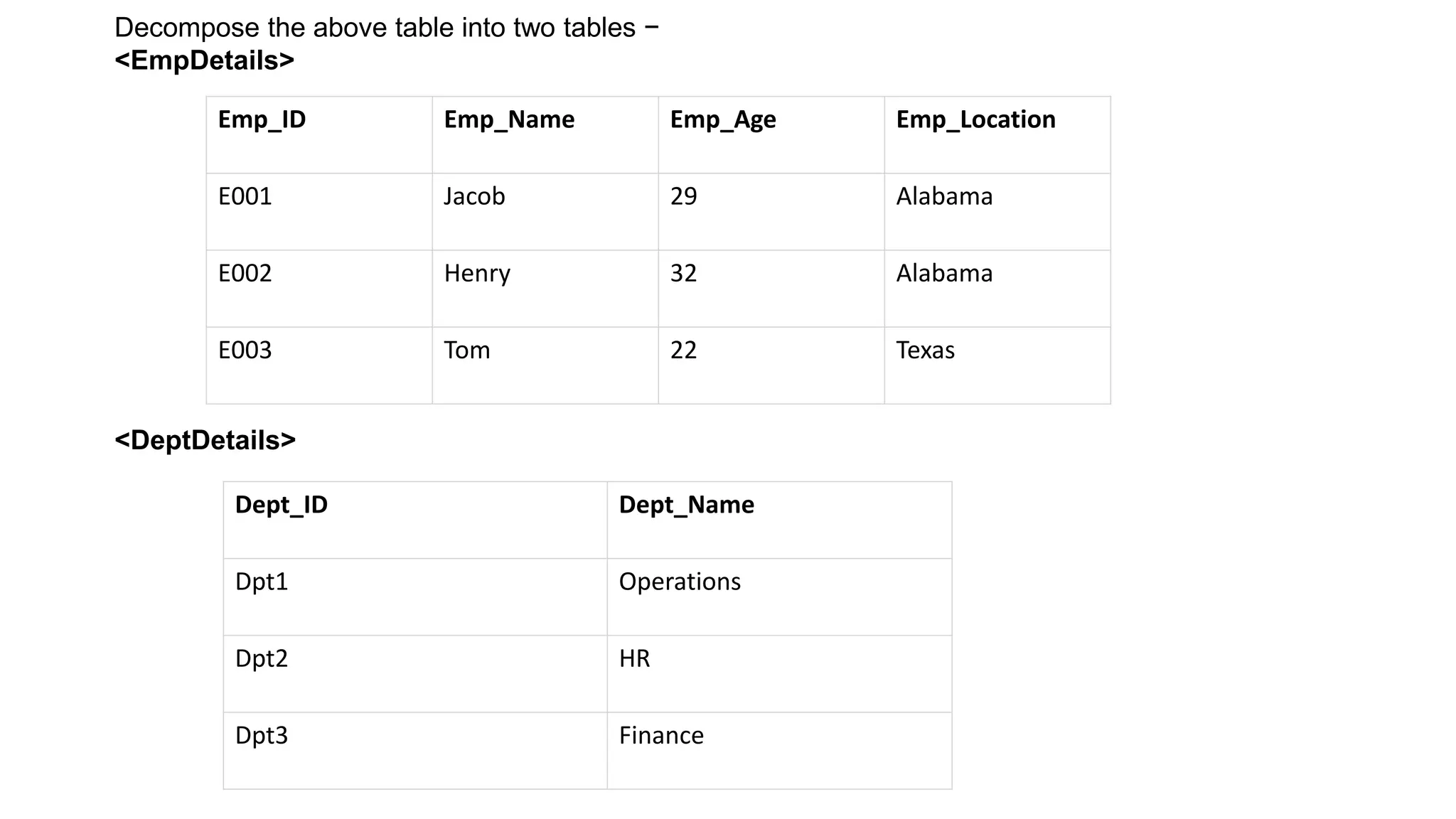Click the <EmpDetails> table heading
This screenshot has width=1456, height=819.
click(x=204, y=60)
